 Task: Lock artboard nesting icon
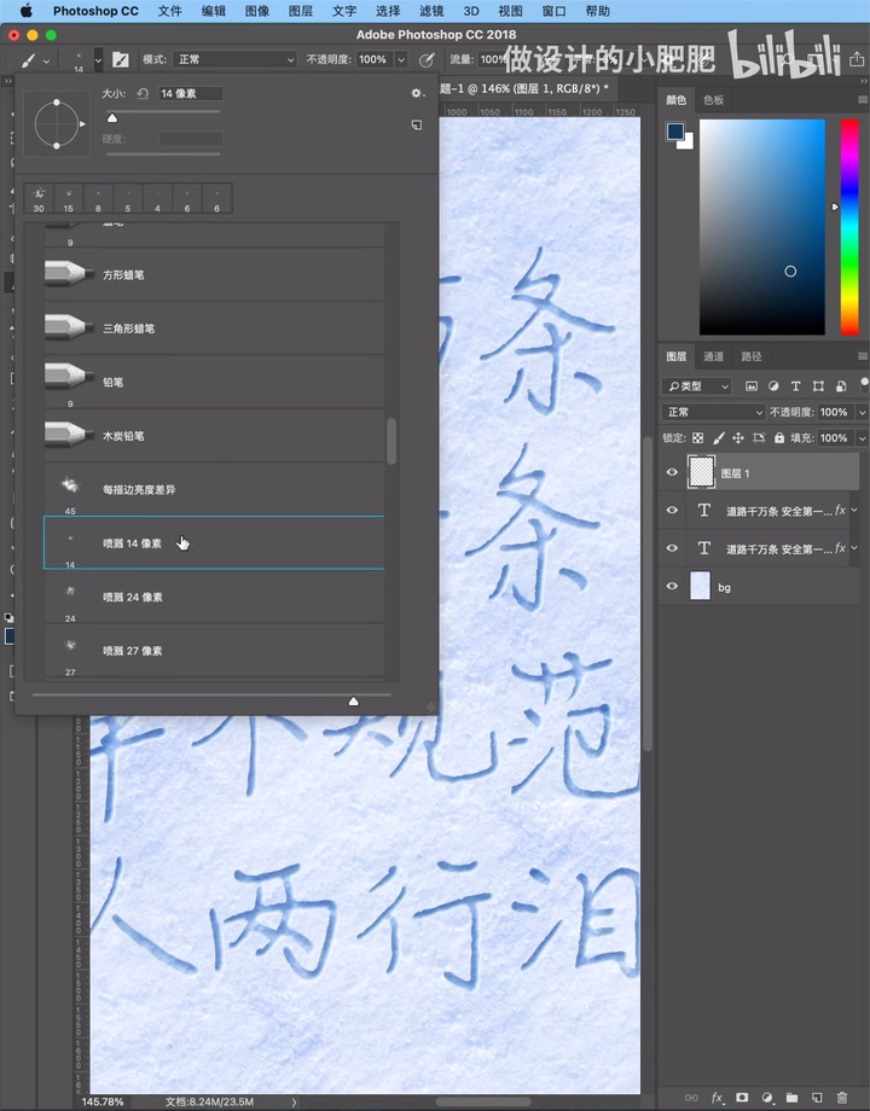759,438
